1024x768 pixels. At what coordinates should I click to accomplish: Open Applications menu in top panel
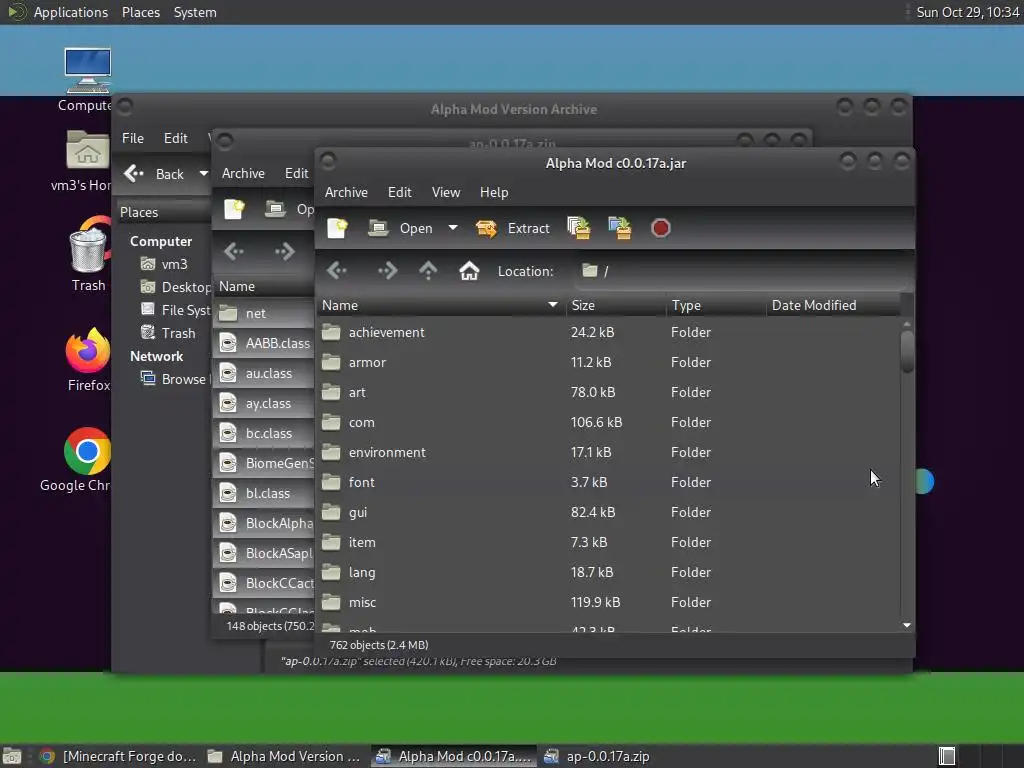[x=71, y=12]
